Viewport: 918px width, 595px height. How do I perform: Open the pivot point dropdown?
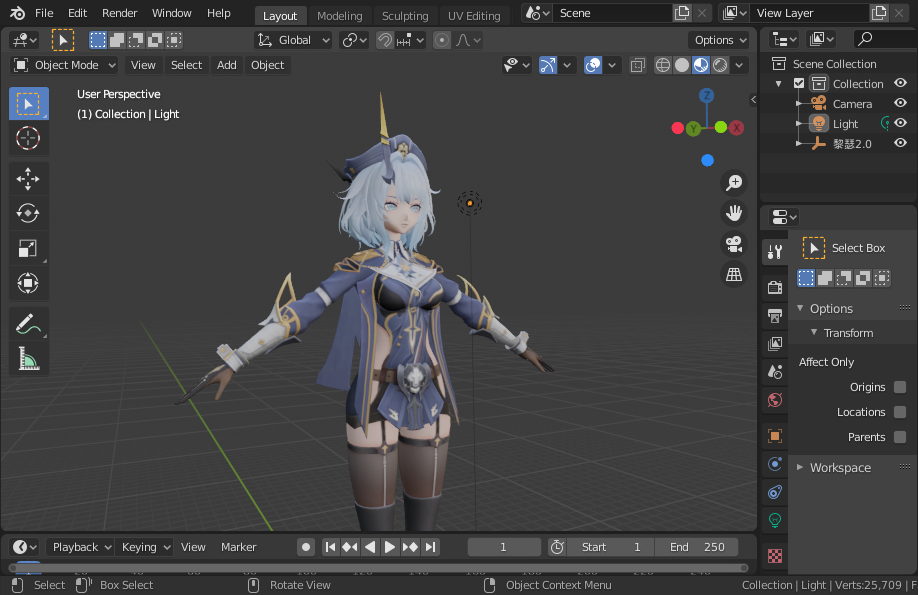tap(354, 40)
